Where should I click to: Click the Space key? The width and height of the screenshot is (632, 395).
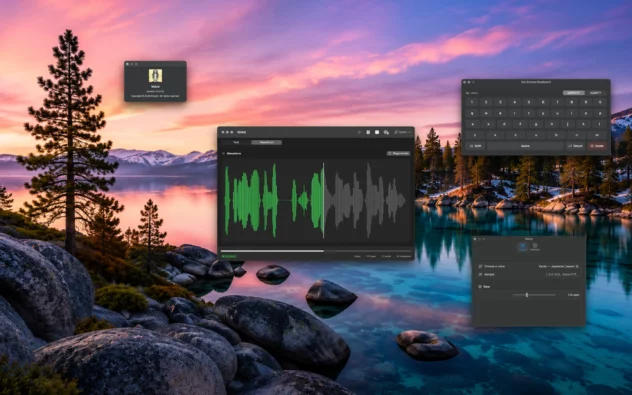(x=525, y=146)
